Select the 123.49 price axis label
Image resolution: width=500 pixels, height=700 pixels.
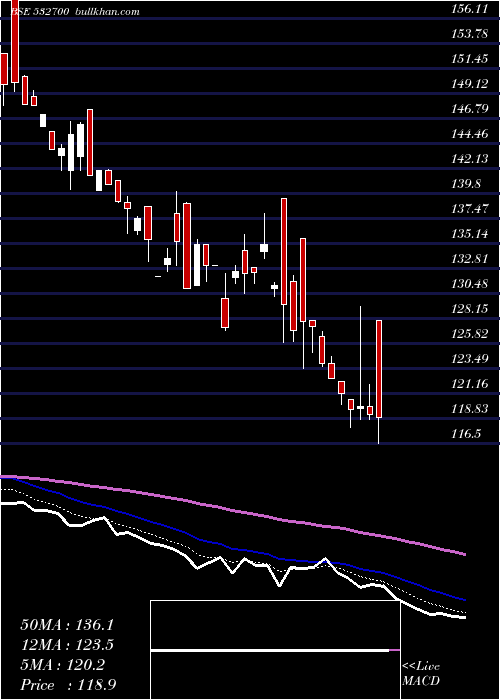tap(470, 359)
